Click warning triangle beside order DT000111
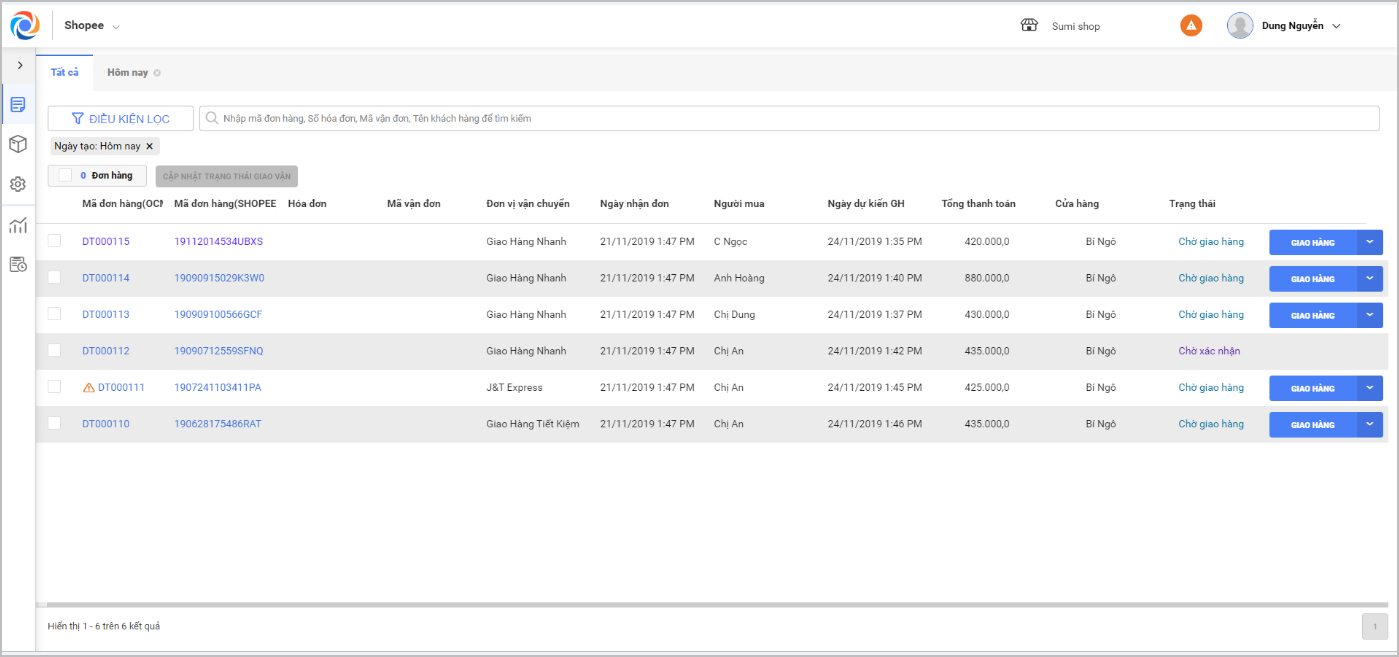The image size is (1399, 657). tap(89, 388)
